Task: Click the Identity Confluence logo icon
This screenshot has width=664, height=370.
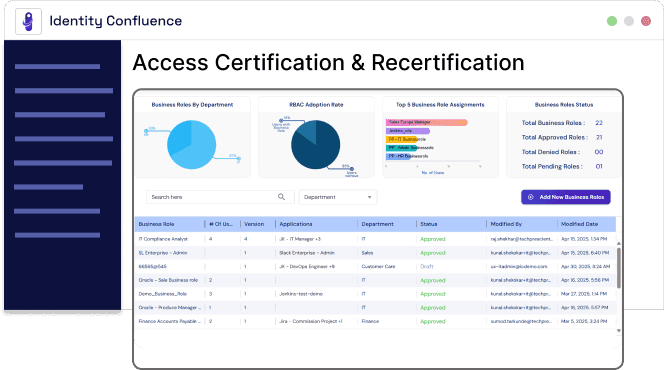Action: pyautogui.click(x=28, y=21)
